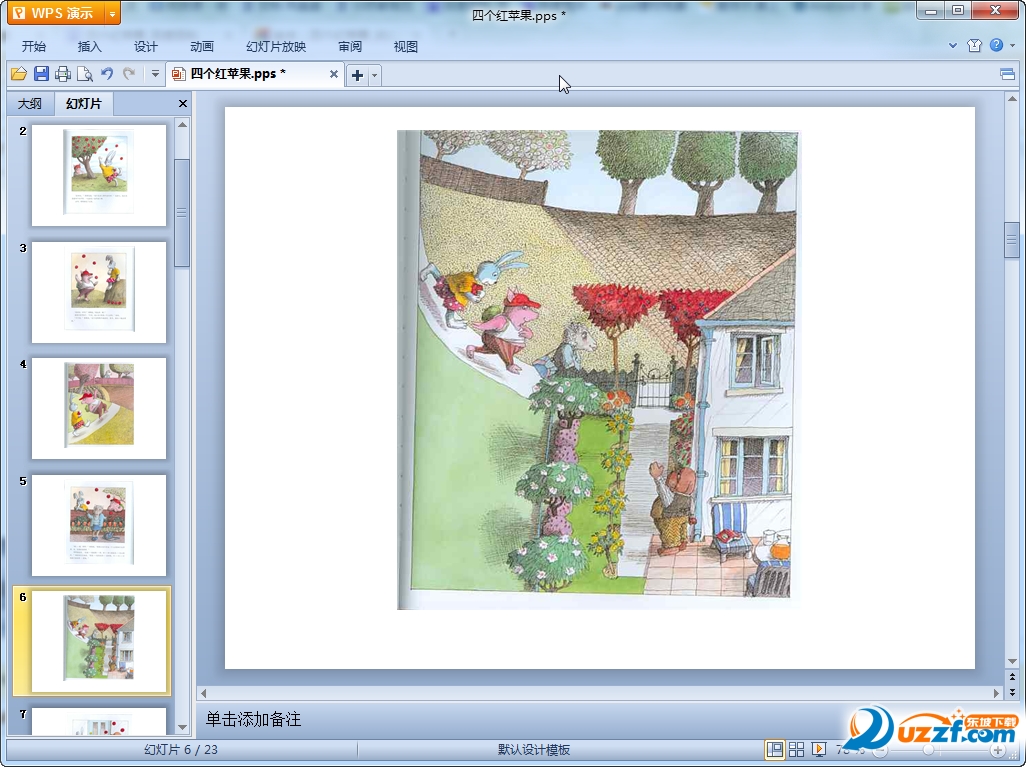This screenshot has width=1026, height=767.
Task: Select slide 5 thumbnail
Action: click(99, 525)
